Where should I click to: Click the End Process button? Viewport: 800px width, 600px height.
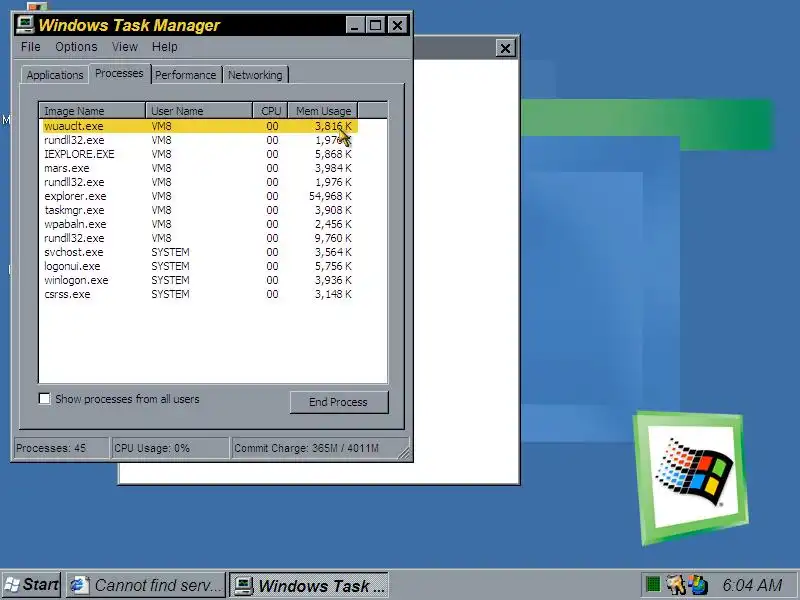pyautogui.click(x=339, y=402)
